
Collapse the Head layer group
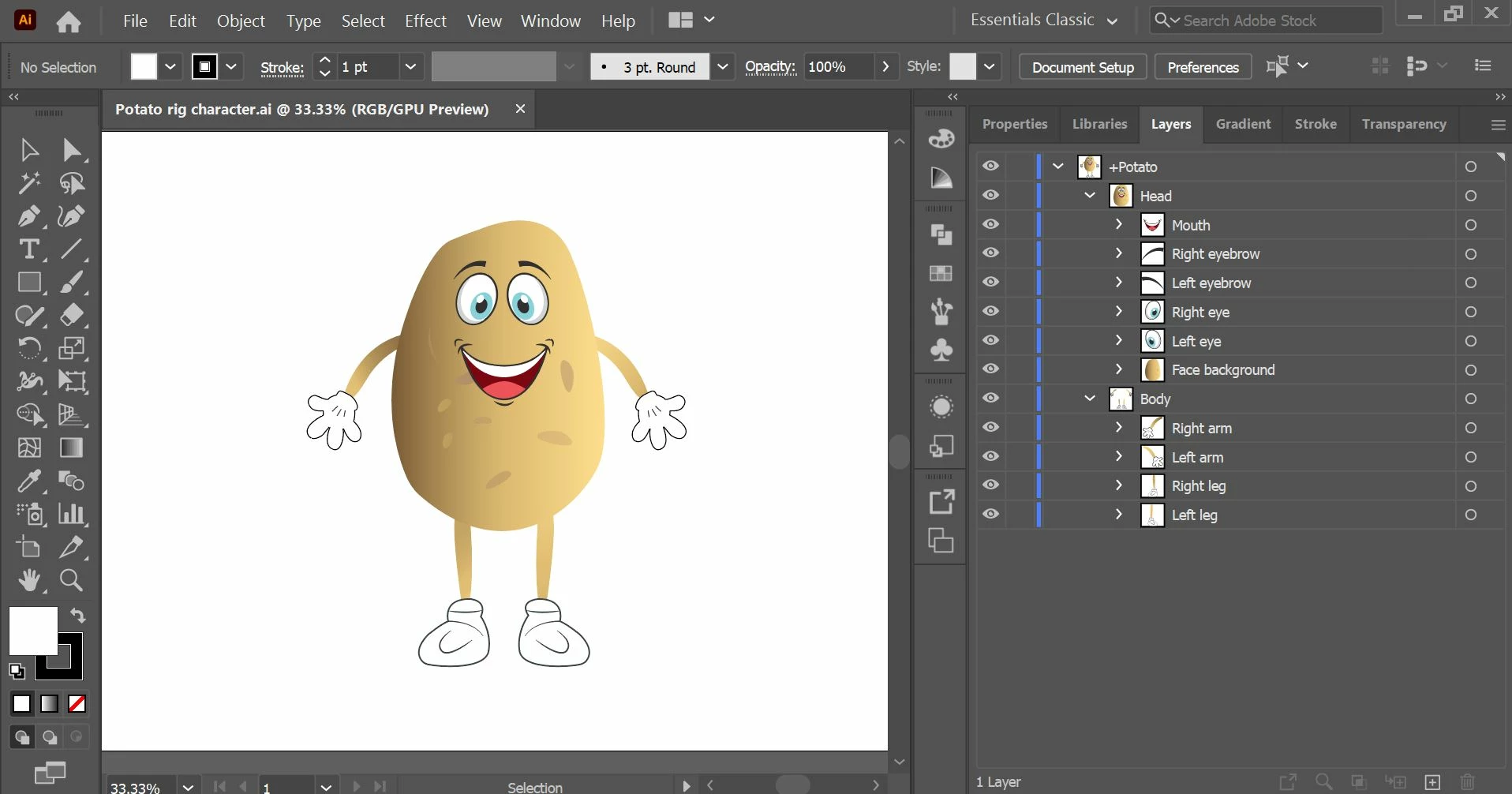pos(1090,196)
